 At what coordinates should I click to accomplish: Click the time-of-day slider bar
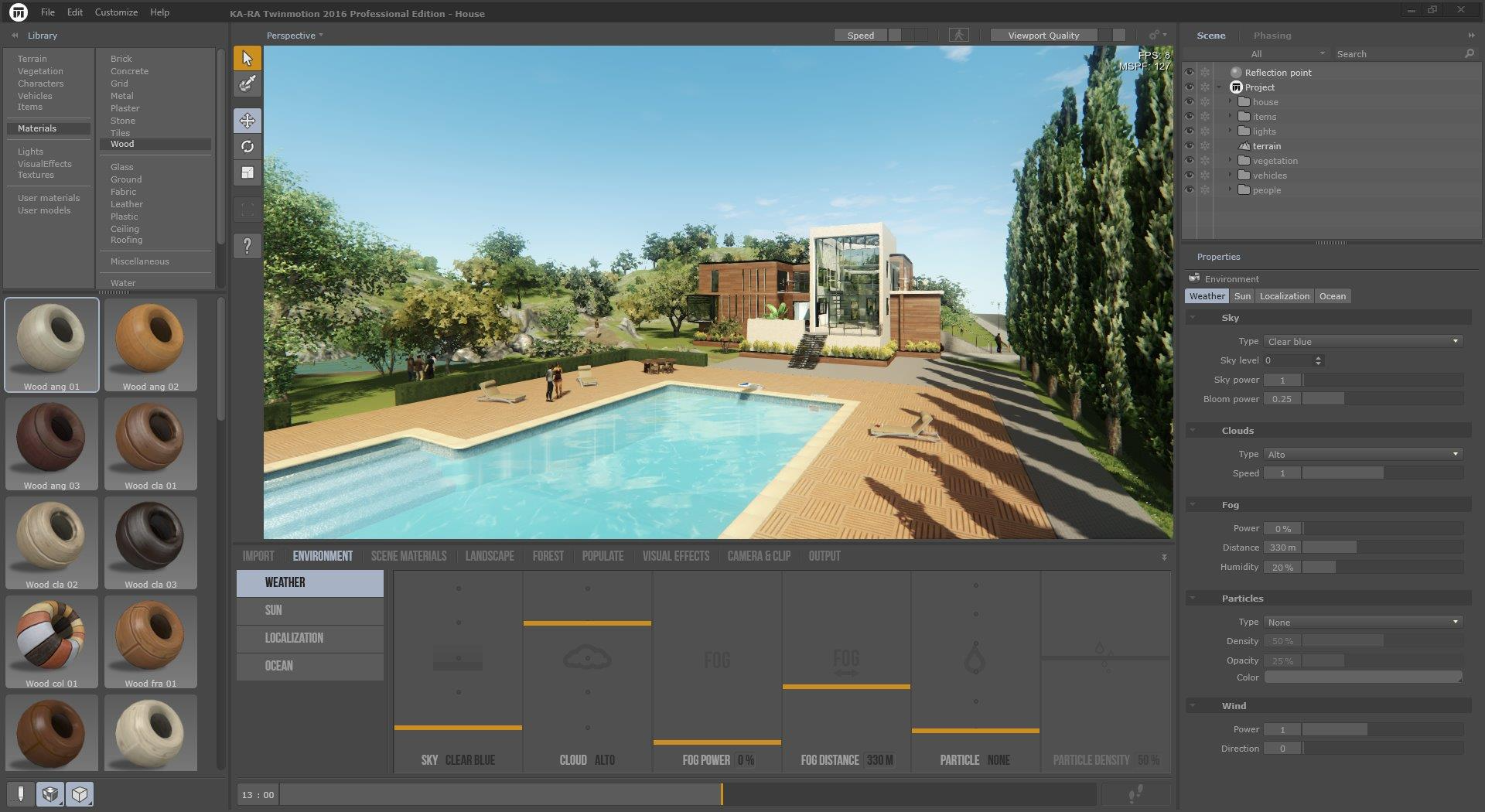pyautogui.click(x=687, y=794)
